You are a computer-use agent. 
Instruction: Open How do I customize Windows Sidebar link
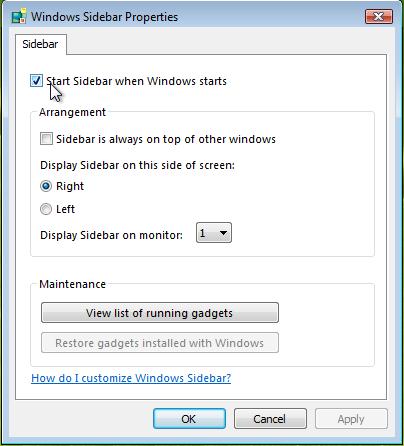tap(131, 378)
